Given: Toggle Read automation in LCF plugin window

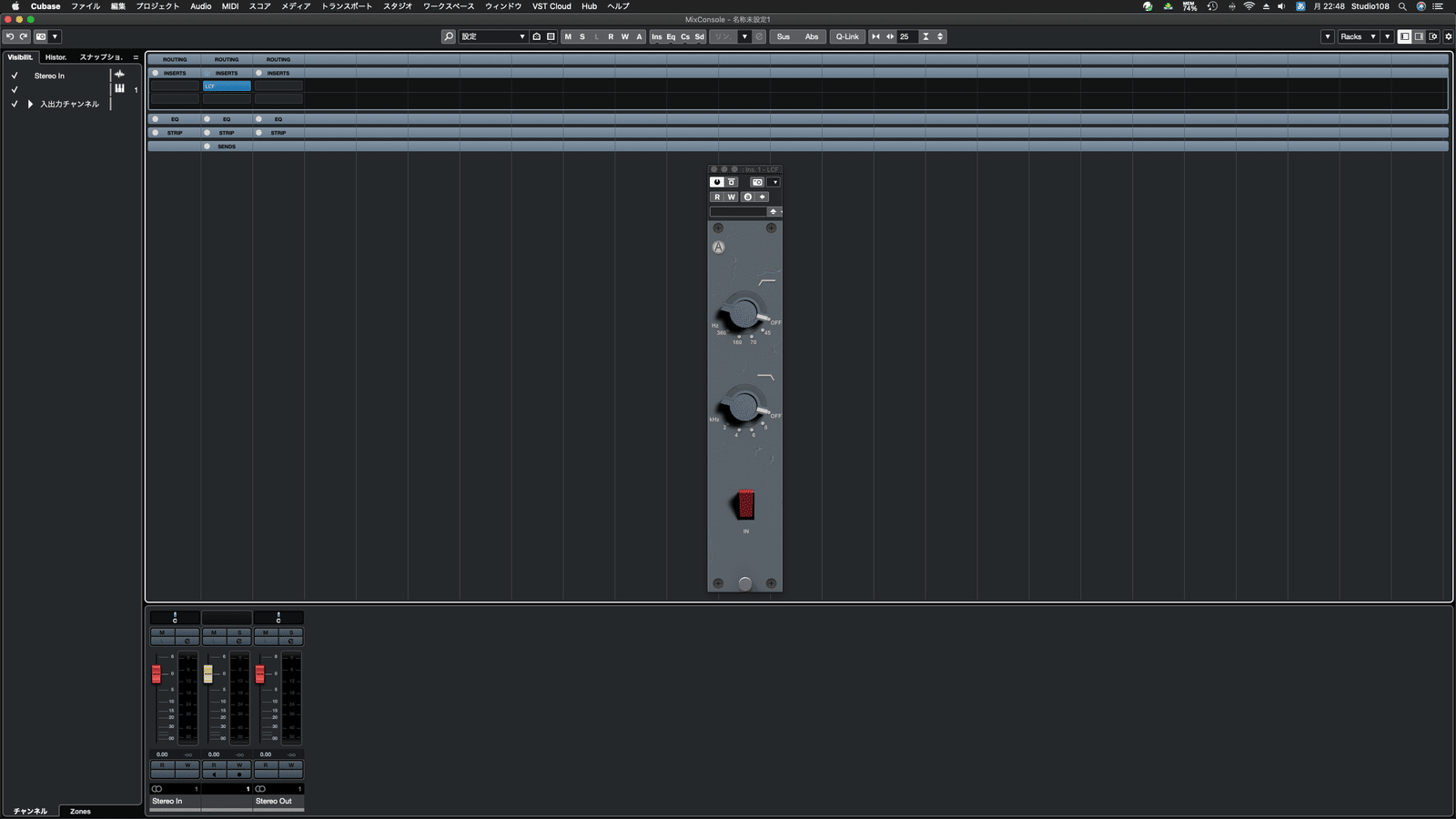Looking at the screenshot, I should [717, 197].
